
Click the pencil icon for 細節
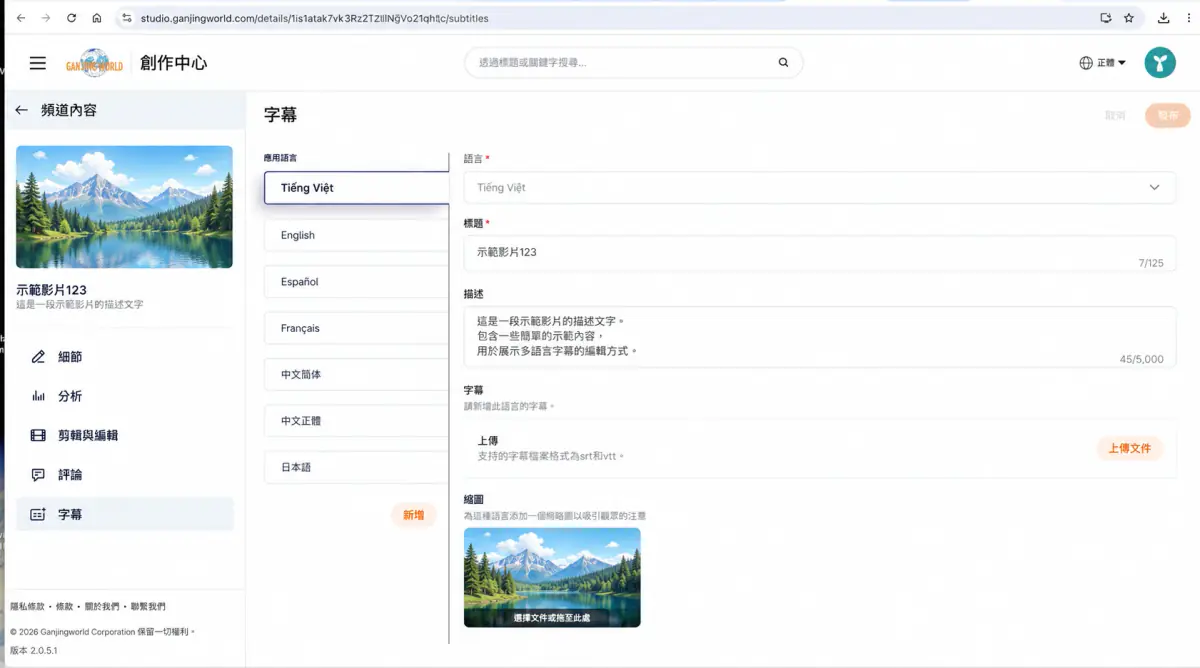click(38, 357)
